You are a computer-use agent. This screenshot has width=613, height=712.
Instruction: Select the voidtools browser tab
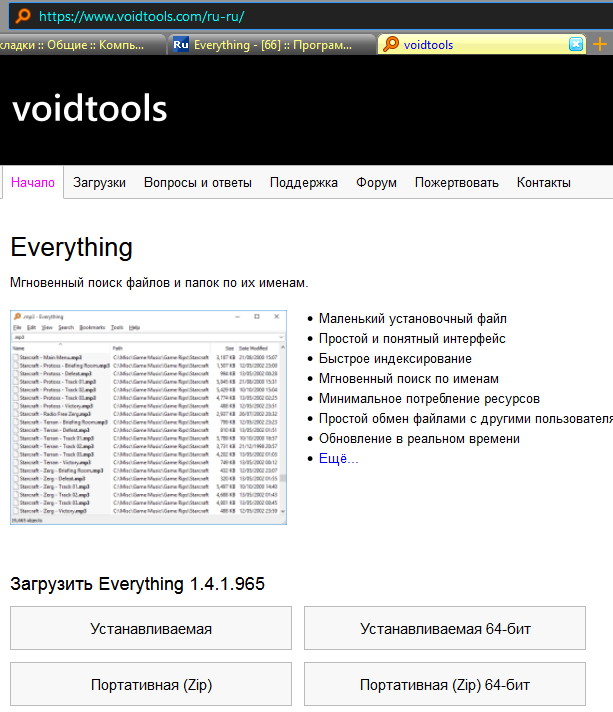[x=481, y=44]
